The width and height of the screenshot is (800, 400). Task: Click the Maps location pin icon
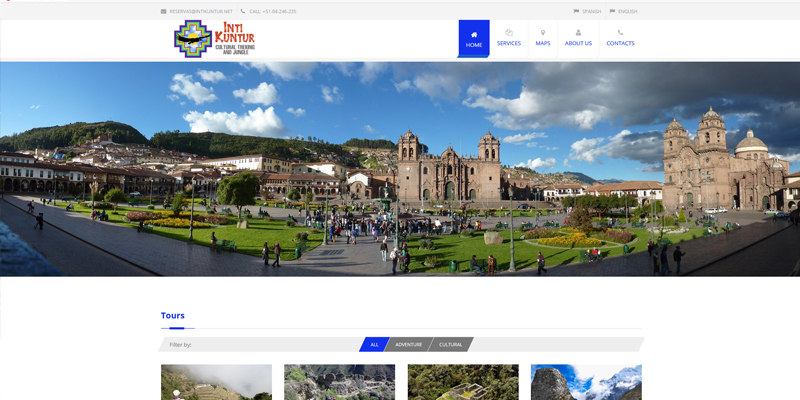pyautogui.click(x=543, y=33)
